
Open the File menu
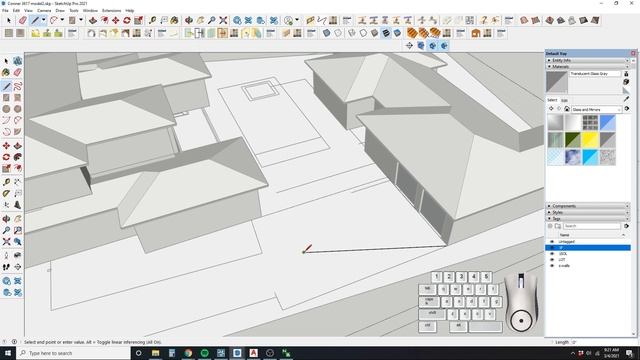[5, 10]
